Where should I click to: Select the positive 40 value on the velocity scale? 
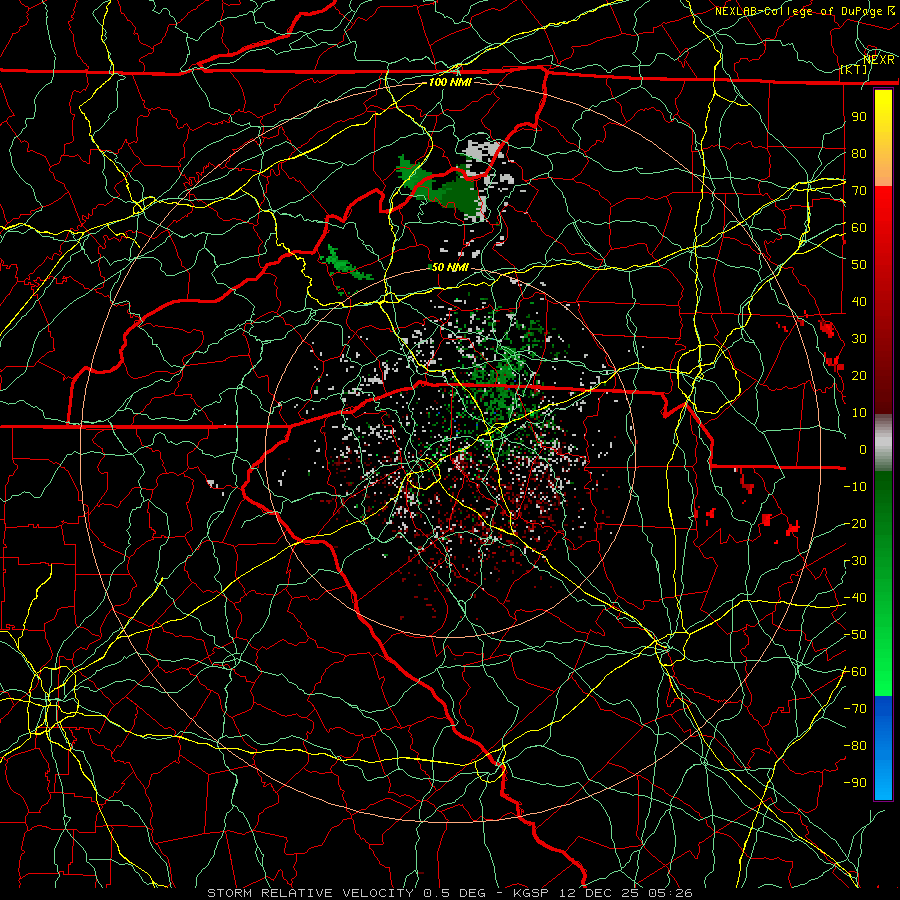tap(859, 301)
